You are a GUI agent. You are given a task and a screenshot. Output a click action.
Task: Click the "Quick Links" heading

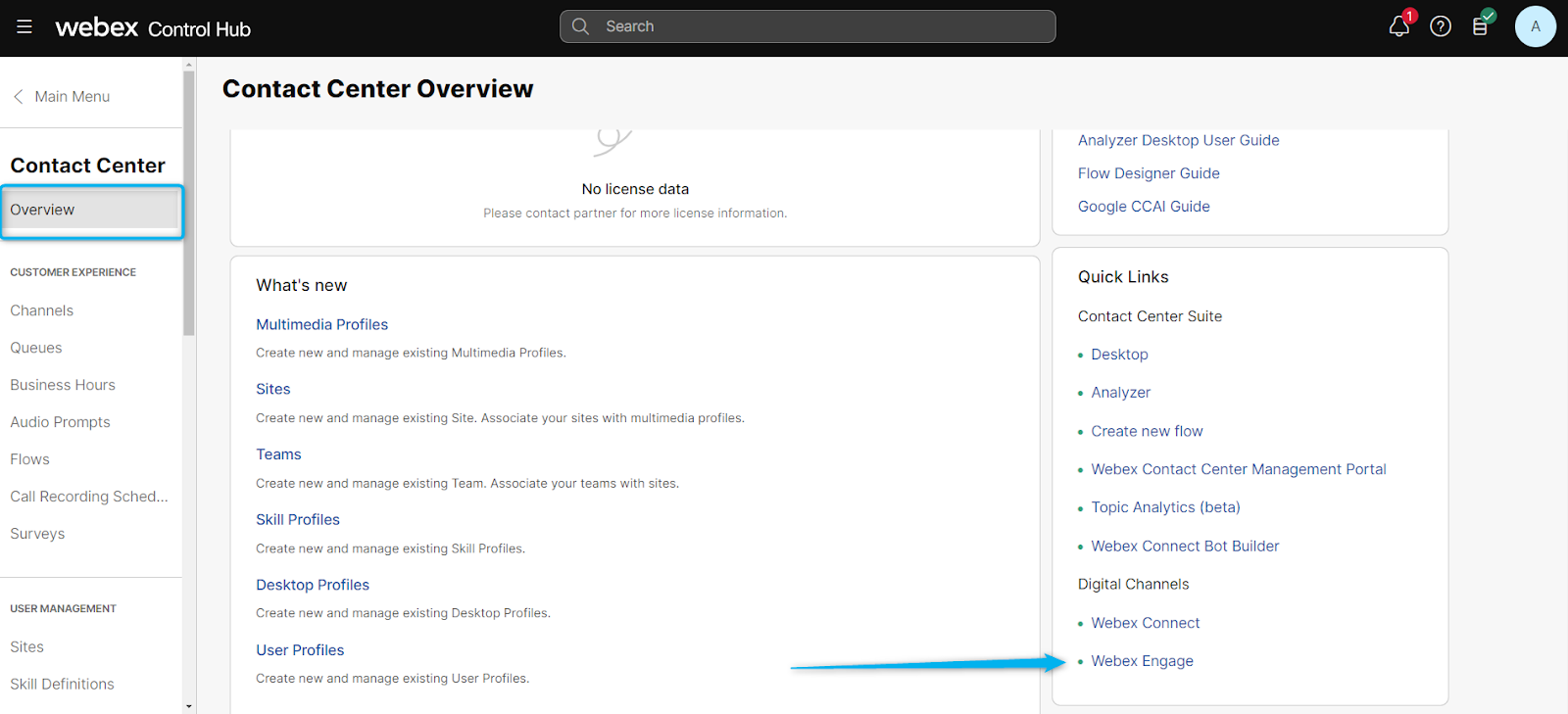click(x=1123, y=277)
